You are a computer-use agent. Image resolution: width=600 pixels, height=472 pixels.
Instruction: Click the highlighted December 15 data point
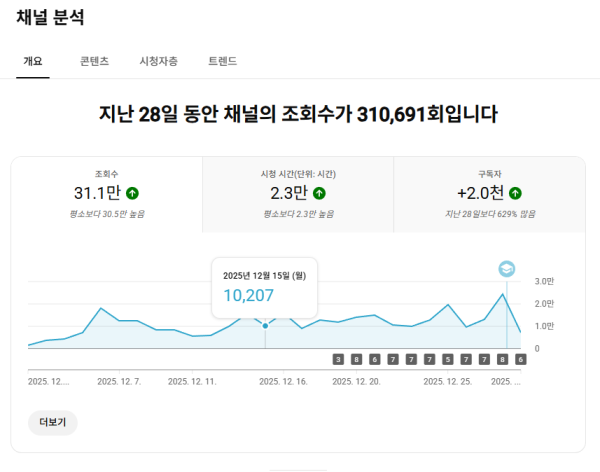[x=265, y=325]
